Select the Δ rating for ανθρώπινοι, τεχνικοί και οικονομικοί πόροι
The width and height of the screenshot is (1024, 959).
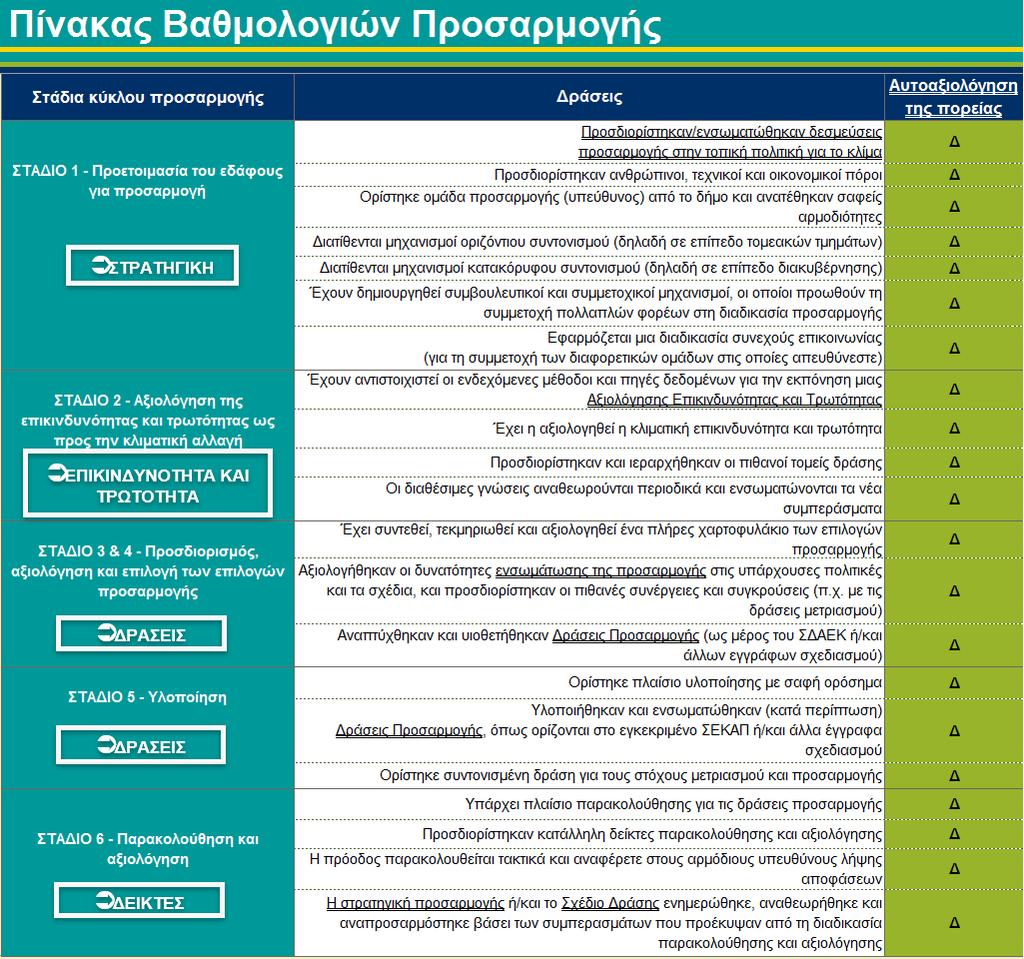(x=954, y=174)
